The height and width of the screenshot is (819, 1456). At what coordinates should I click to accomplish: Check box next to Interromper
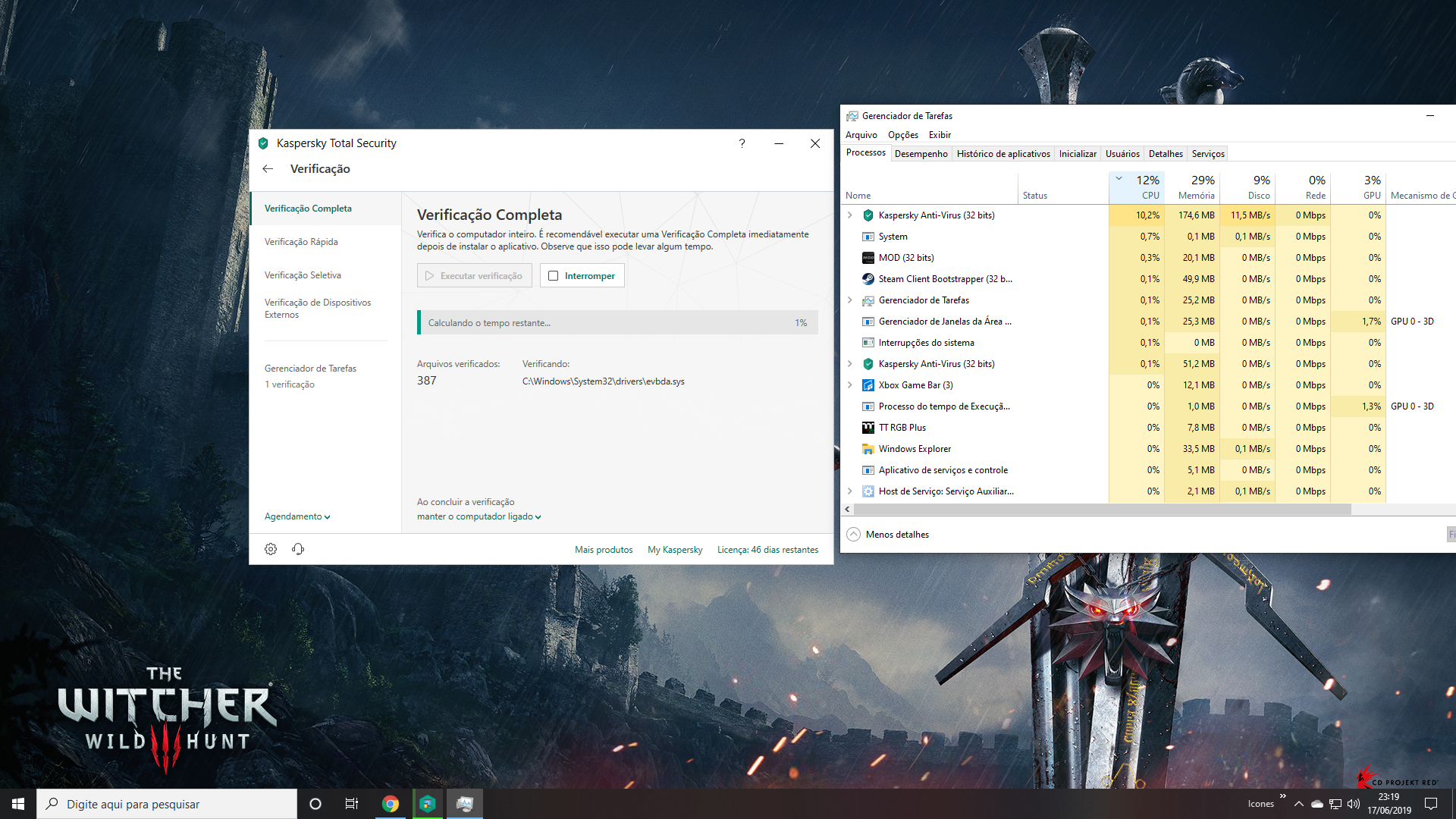click(x=554, y=276)
